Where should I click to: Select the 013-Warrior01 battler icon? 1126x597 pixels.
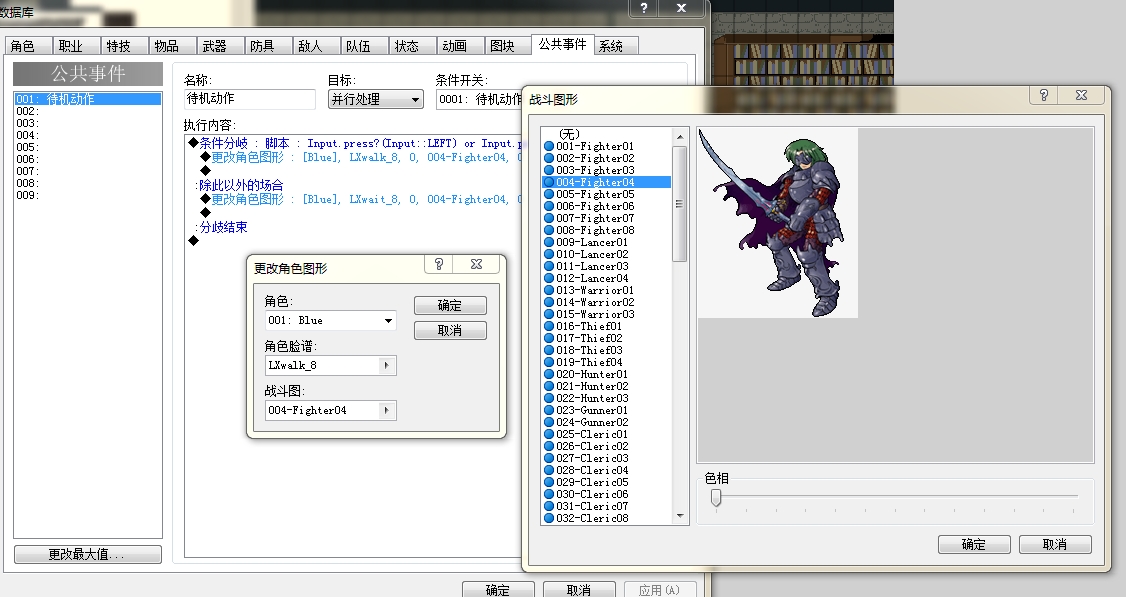click(x=549, y=290)
